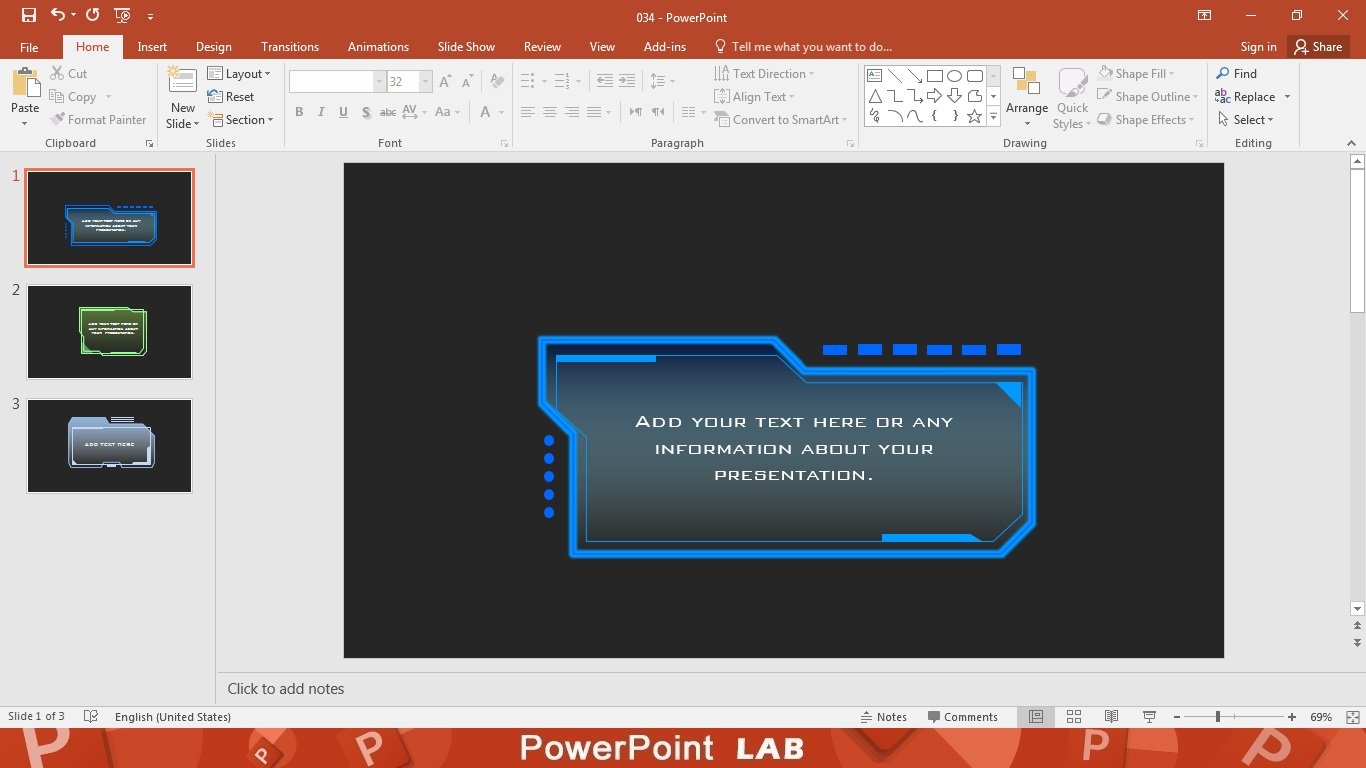Switch to the Design tab
The width and height of the screenshot is (1366, 768).
coord(213,46)
